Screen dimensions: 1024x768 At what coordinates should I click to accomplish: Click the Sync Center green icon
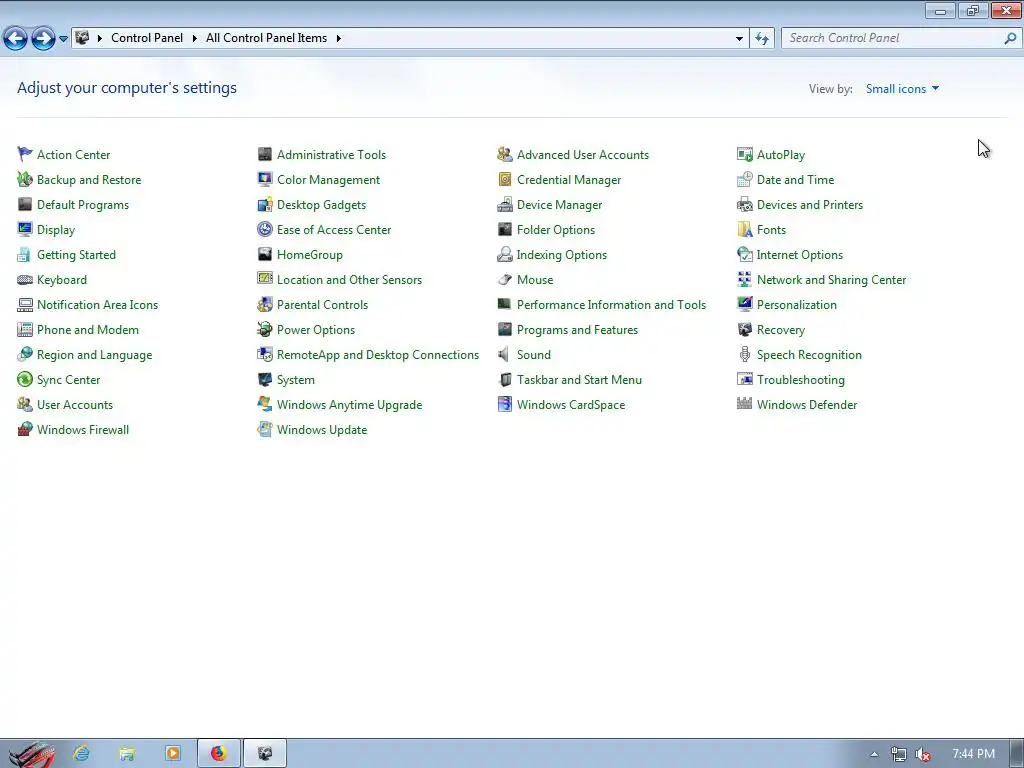[x=25, y=379]
